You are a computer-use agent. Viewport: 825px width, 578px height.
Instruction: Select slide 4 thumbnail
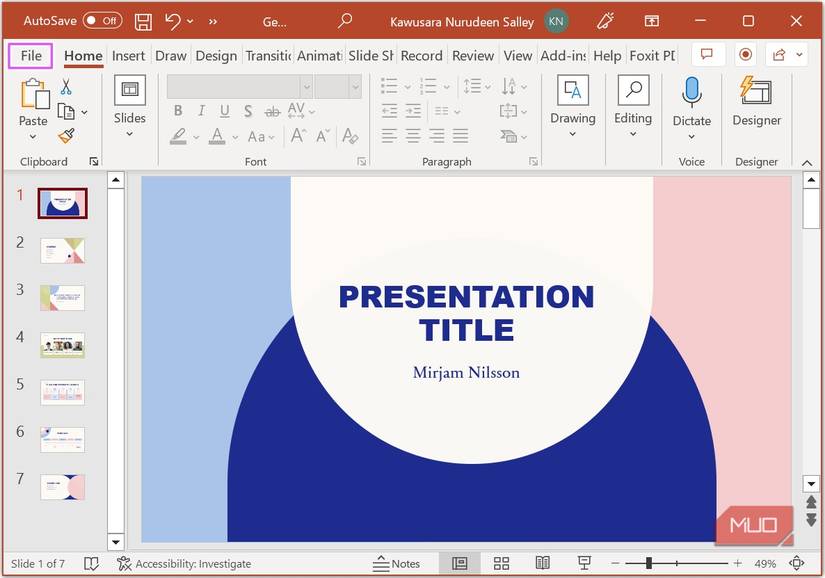61,344
